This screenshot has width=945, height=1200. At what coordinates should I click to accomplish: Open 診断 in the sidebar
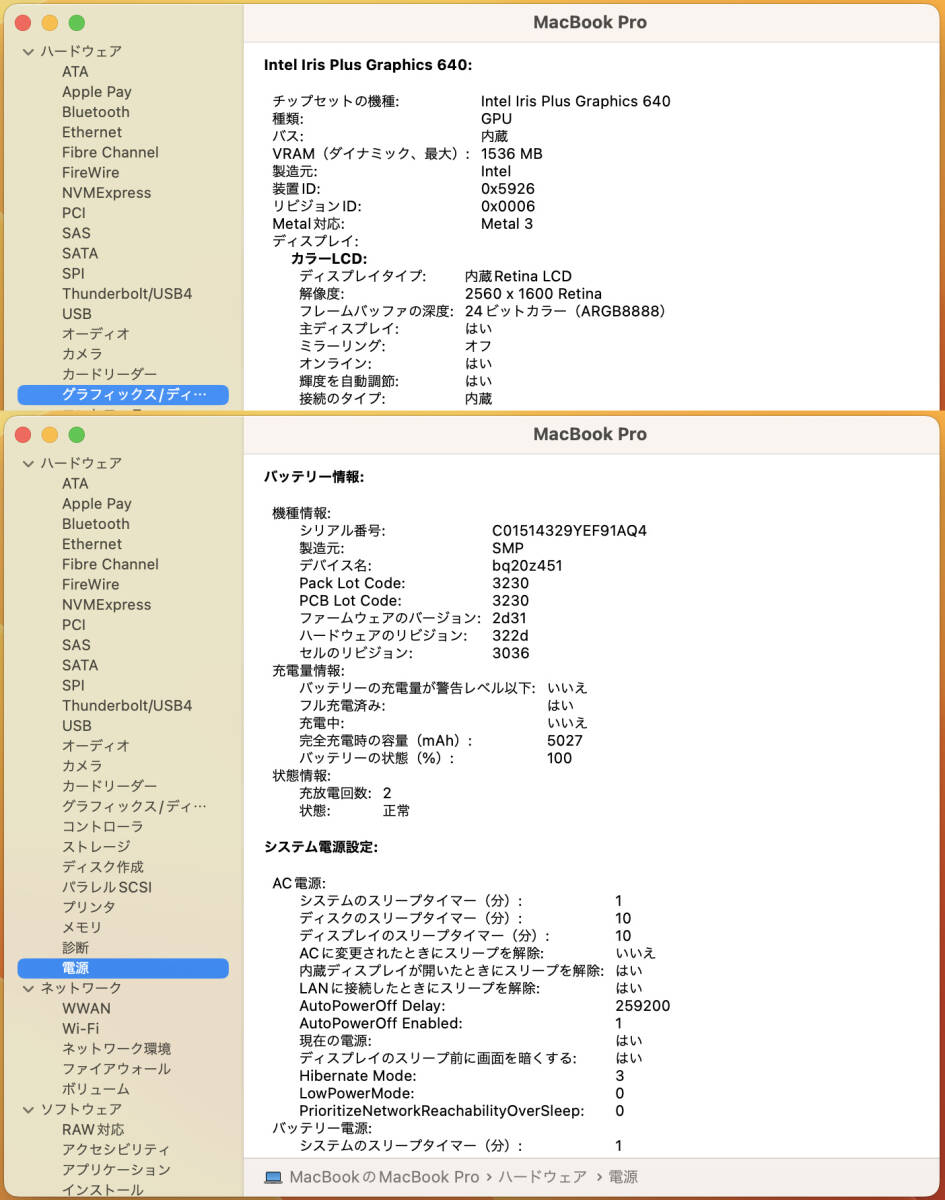(x=75, y=948)
